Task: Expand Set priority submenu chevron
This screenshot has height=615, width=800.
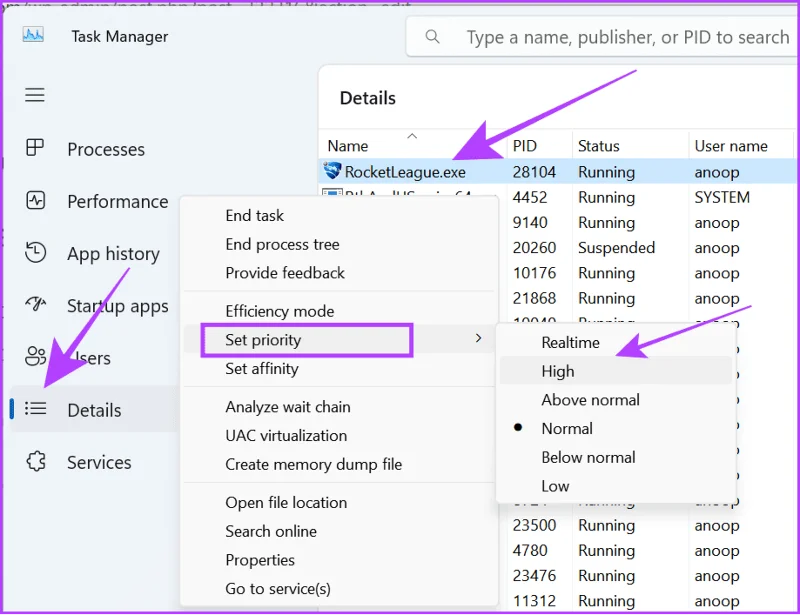Action: [478, 338]
